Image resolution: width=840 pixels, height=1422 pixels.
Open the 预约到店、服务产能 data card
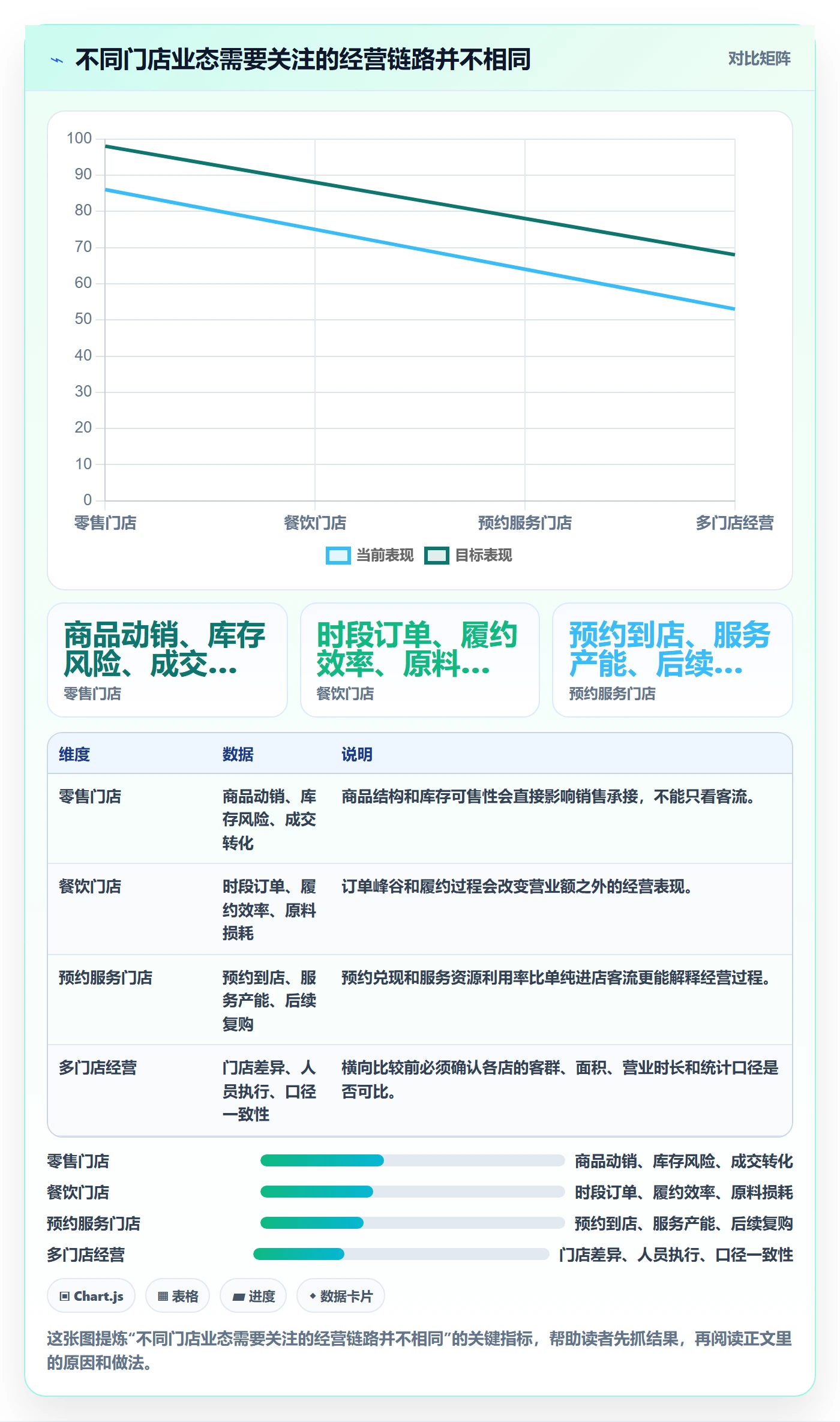pos(673,660)
